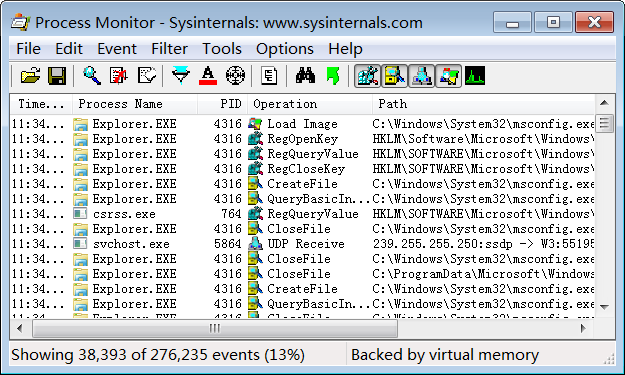Minimize the Process Monitor window
Screen dimensions: 625x375
pos(512,22)
